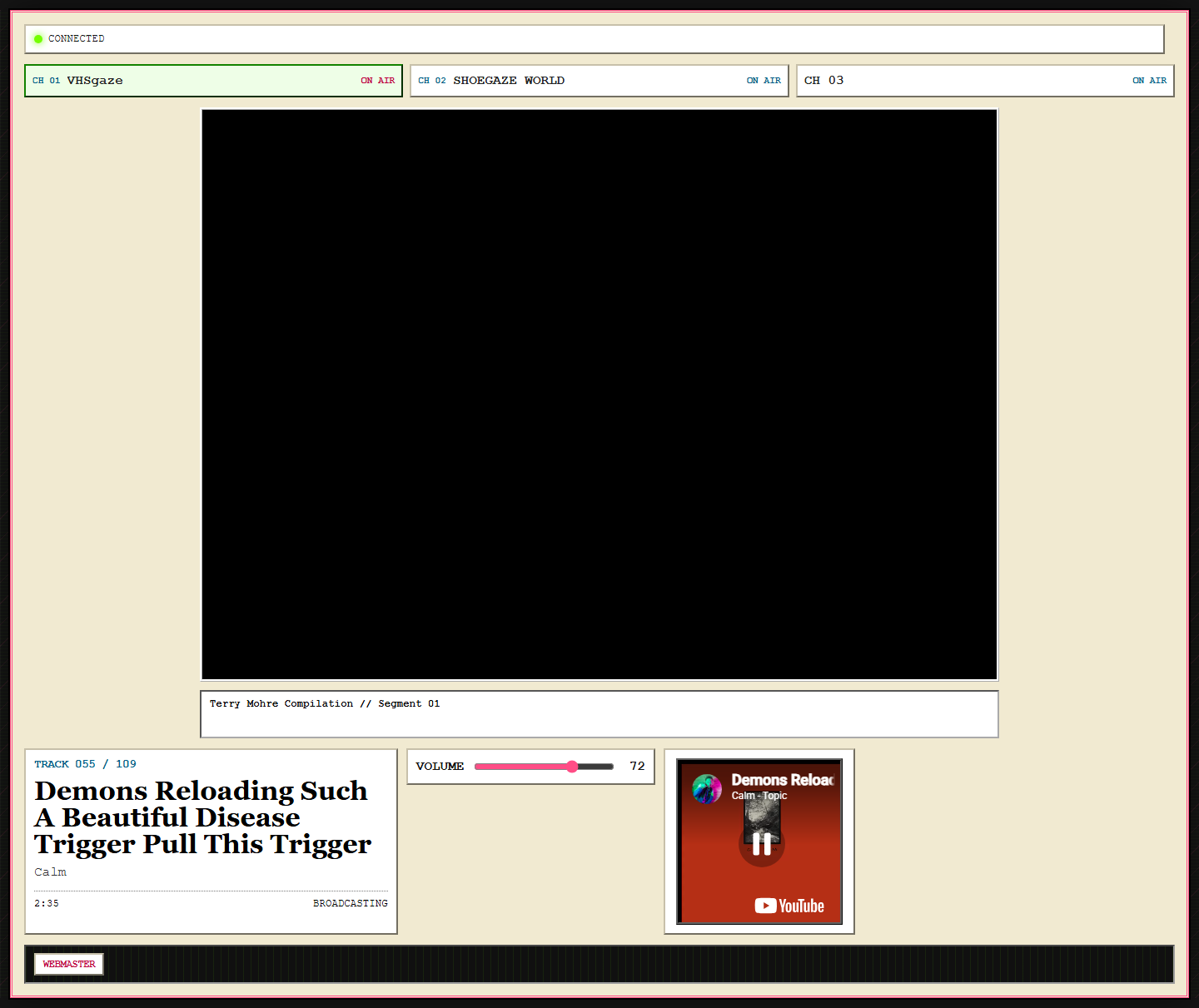Click the BROADCASTING status text
The width and height of the screenshot is (1199, 1008).
tap(351, 903)
